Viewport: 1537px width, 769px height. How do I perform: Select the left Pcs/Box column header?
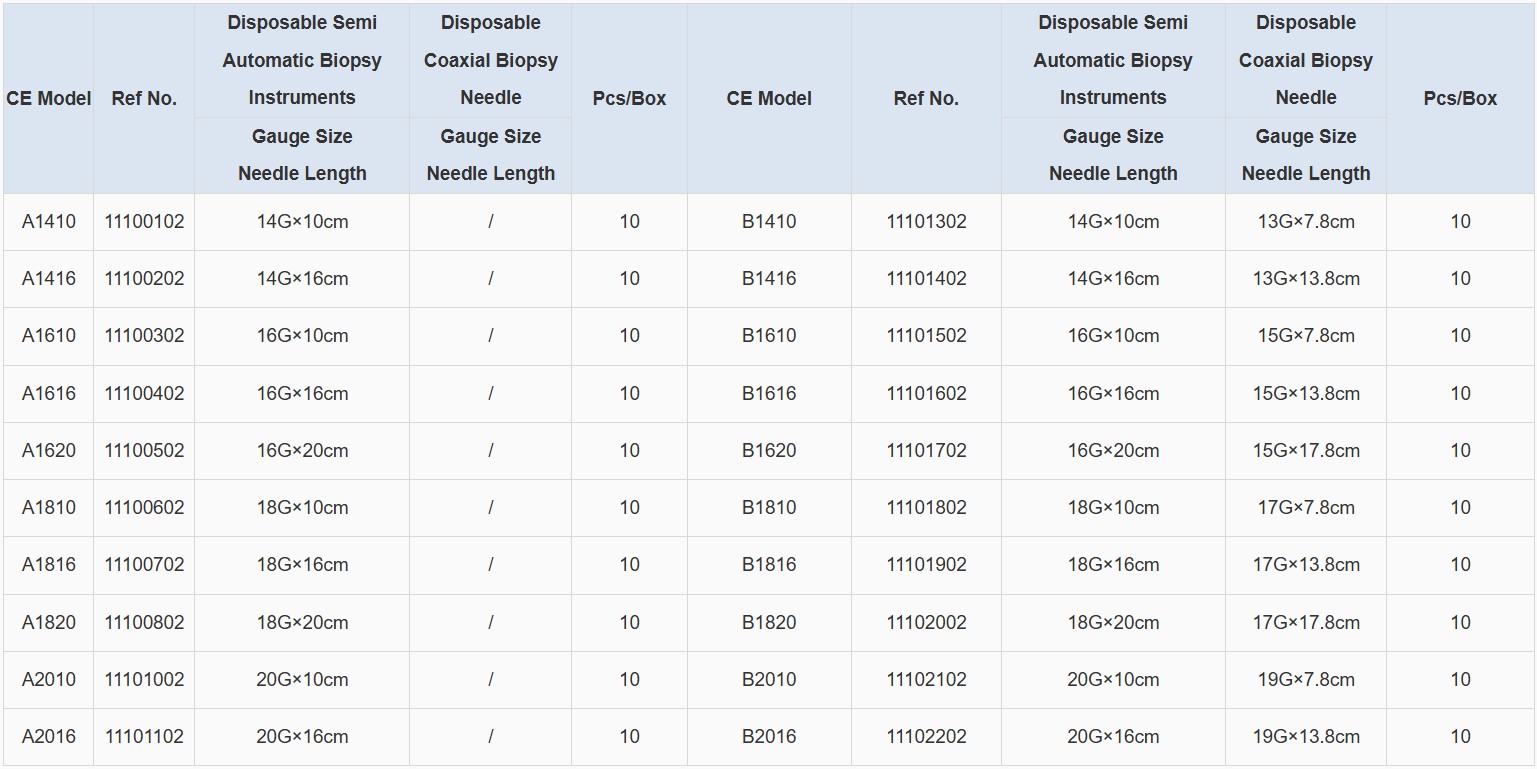(629, 98)
